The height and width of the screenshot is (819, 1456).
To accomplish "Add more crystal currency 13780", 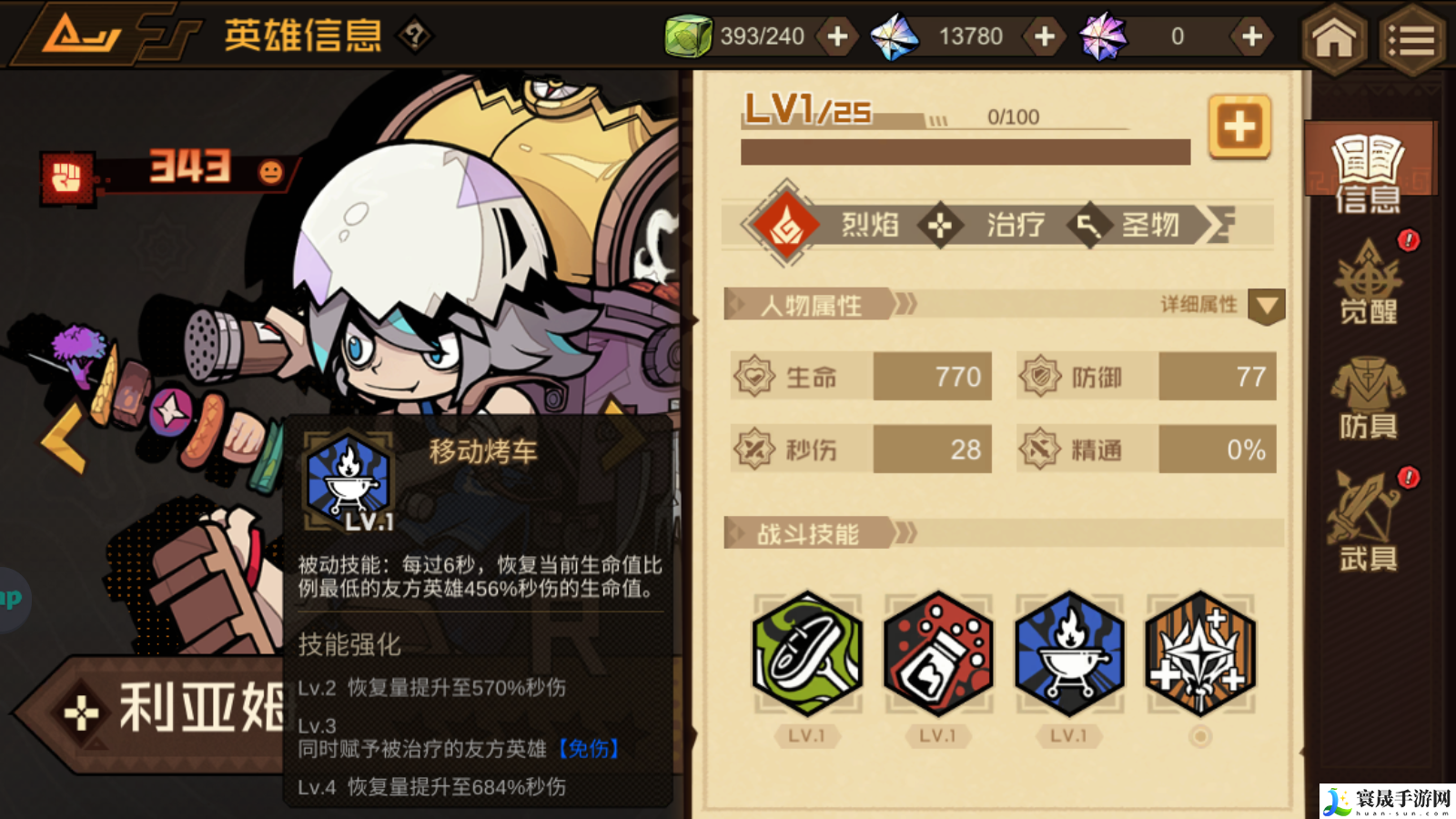I will pos(1045,36).
